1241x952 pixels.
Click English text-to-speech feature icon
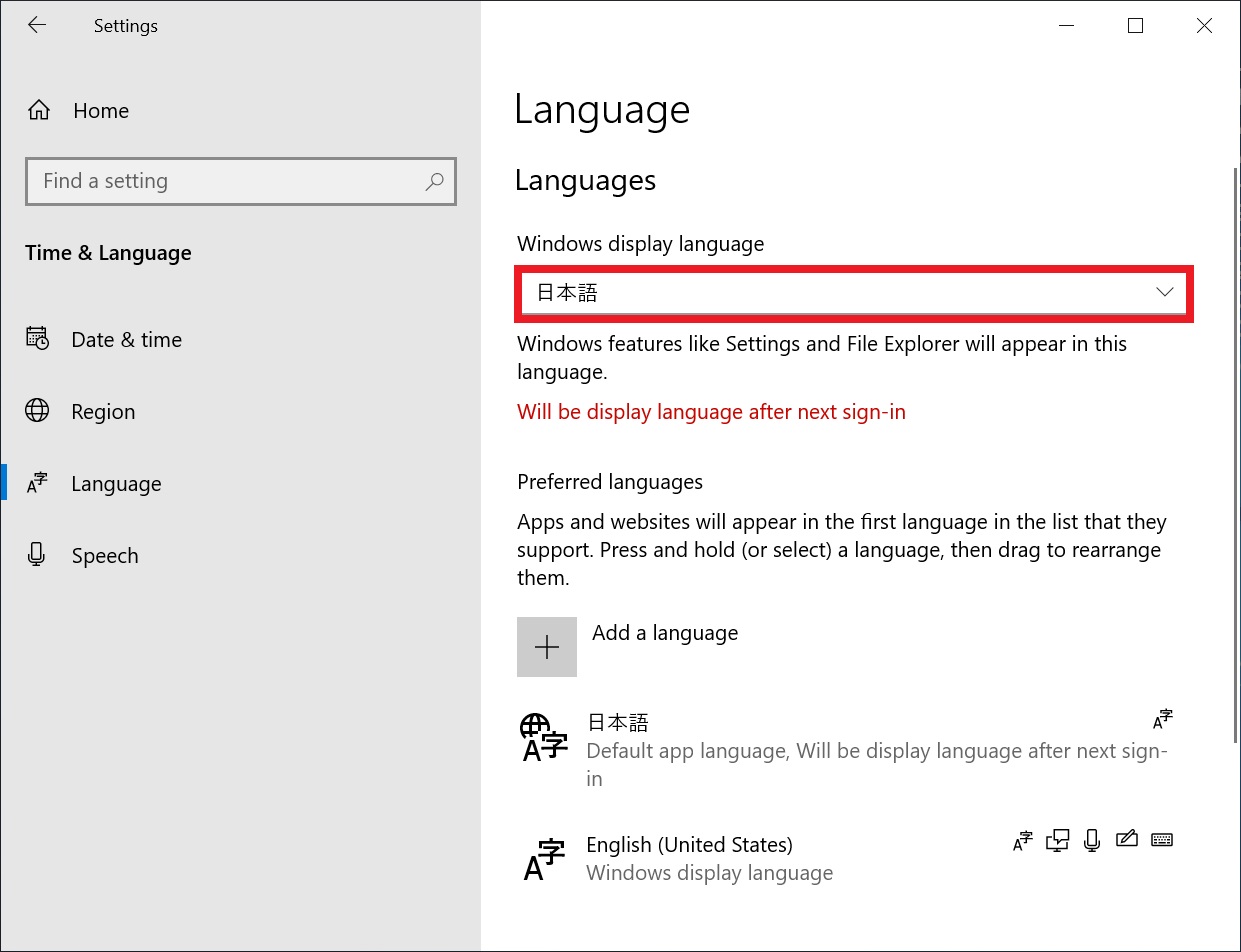[1057, 840]
